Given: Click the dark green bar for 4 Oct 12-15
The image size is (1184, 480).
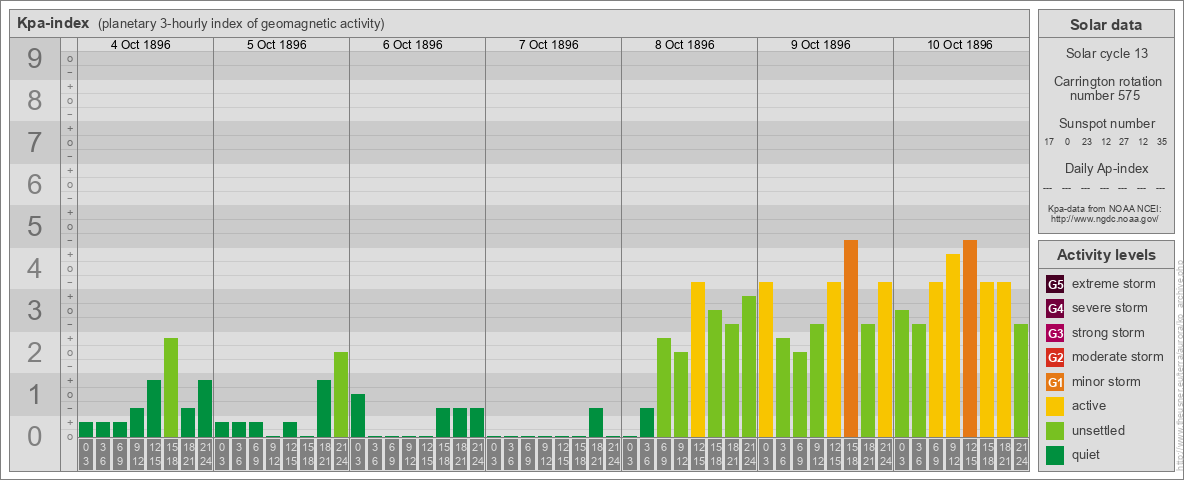Looking at the screenshot, I should tap(154, 408).
